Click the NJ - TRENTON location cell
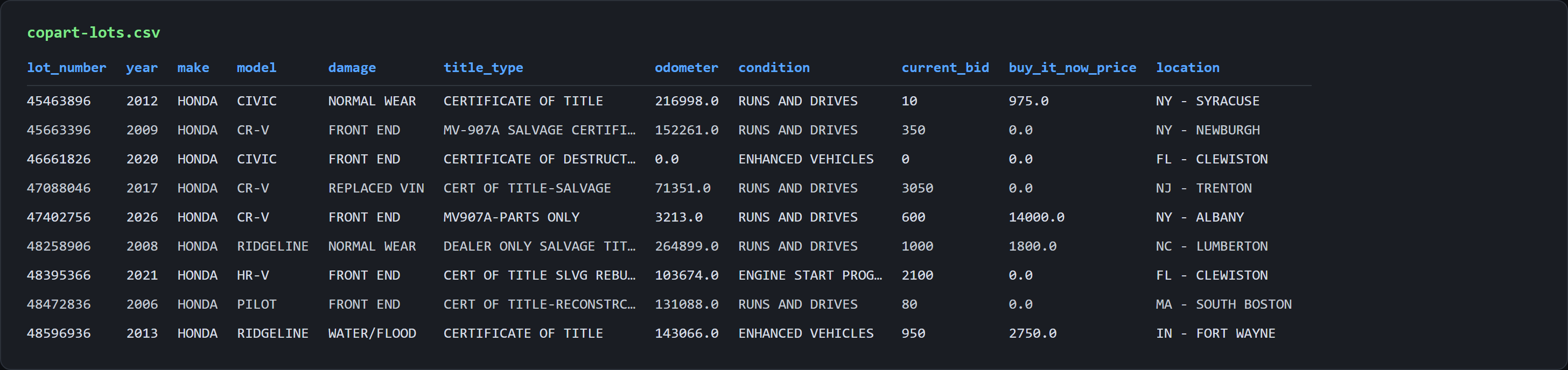 point(1203,188)
